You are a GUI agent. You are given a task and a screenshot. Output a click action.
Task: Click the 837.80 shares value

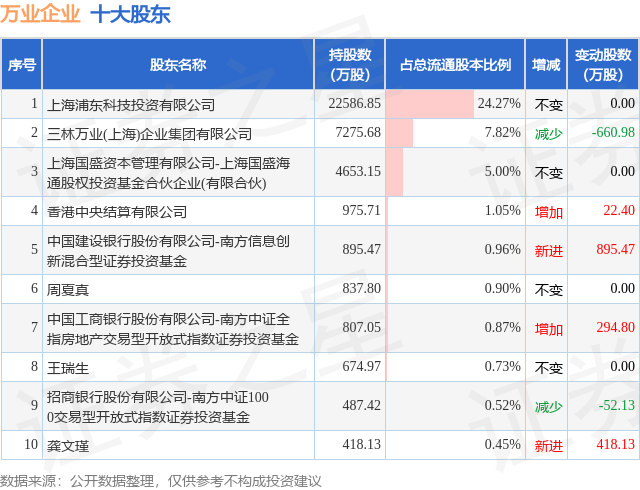pyautogui.click(x=361, y=289)
